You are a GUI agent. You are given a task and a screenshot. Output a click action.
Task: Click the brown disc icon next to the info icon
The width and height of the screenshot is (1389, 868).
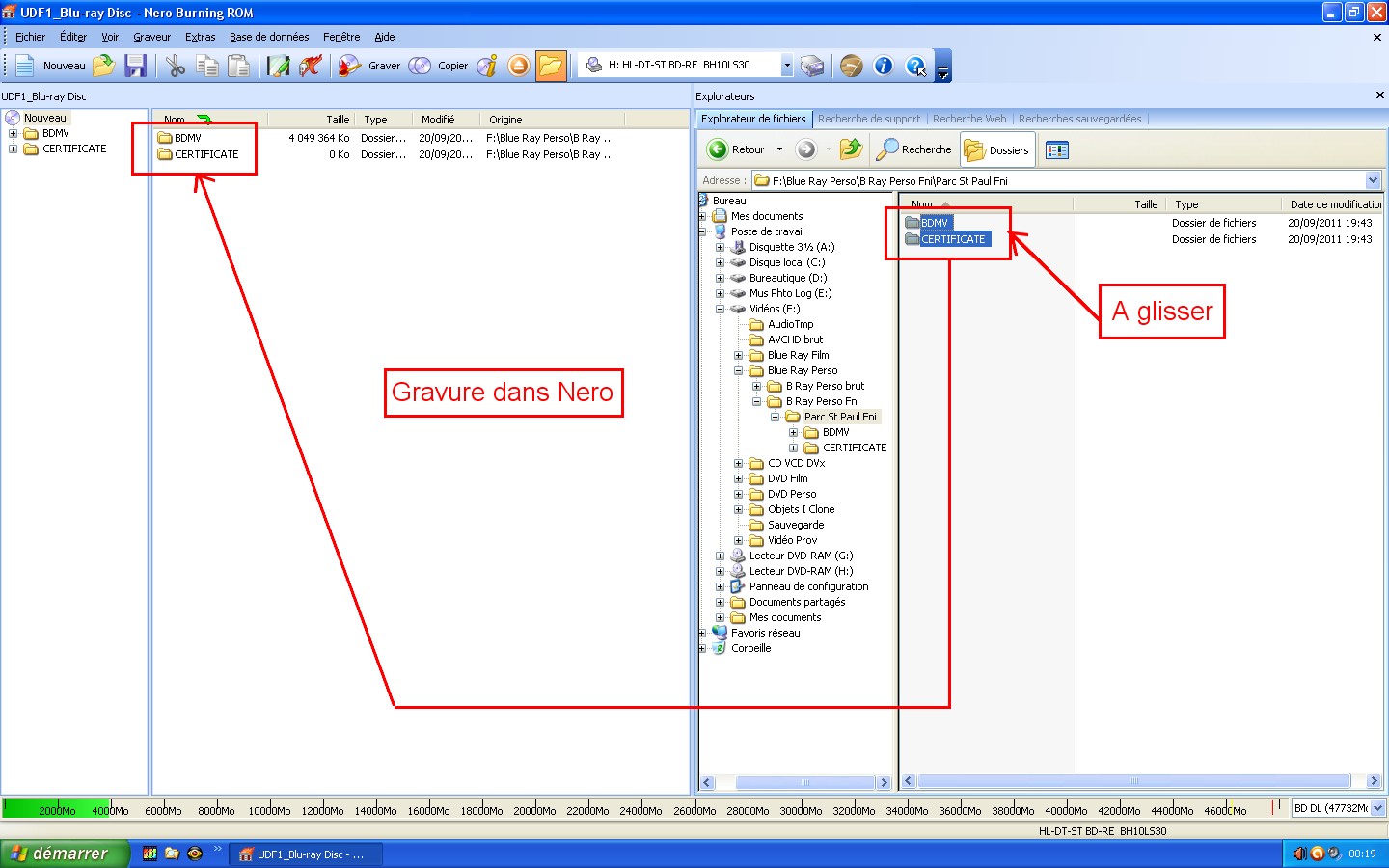(x=852, y=66)
